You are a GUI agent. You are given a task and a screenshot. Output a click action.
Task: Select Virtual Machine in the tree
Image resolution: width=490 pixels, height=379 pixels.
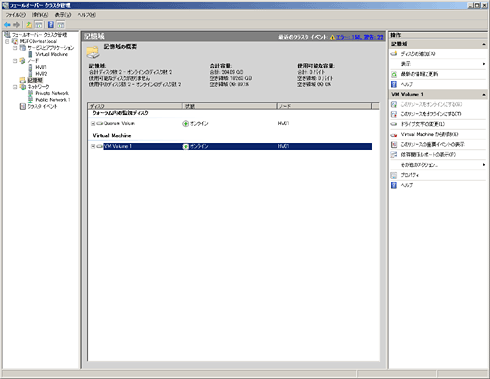click(52, 54)
